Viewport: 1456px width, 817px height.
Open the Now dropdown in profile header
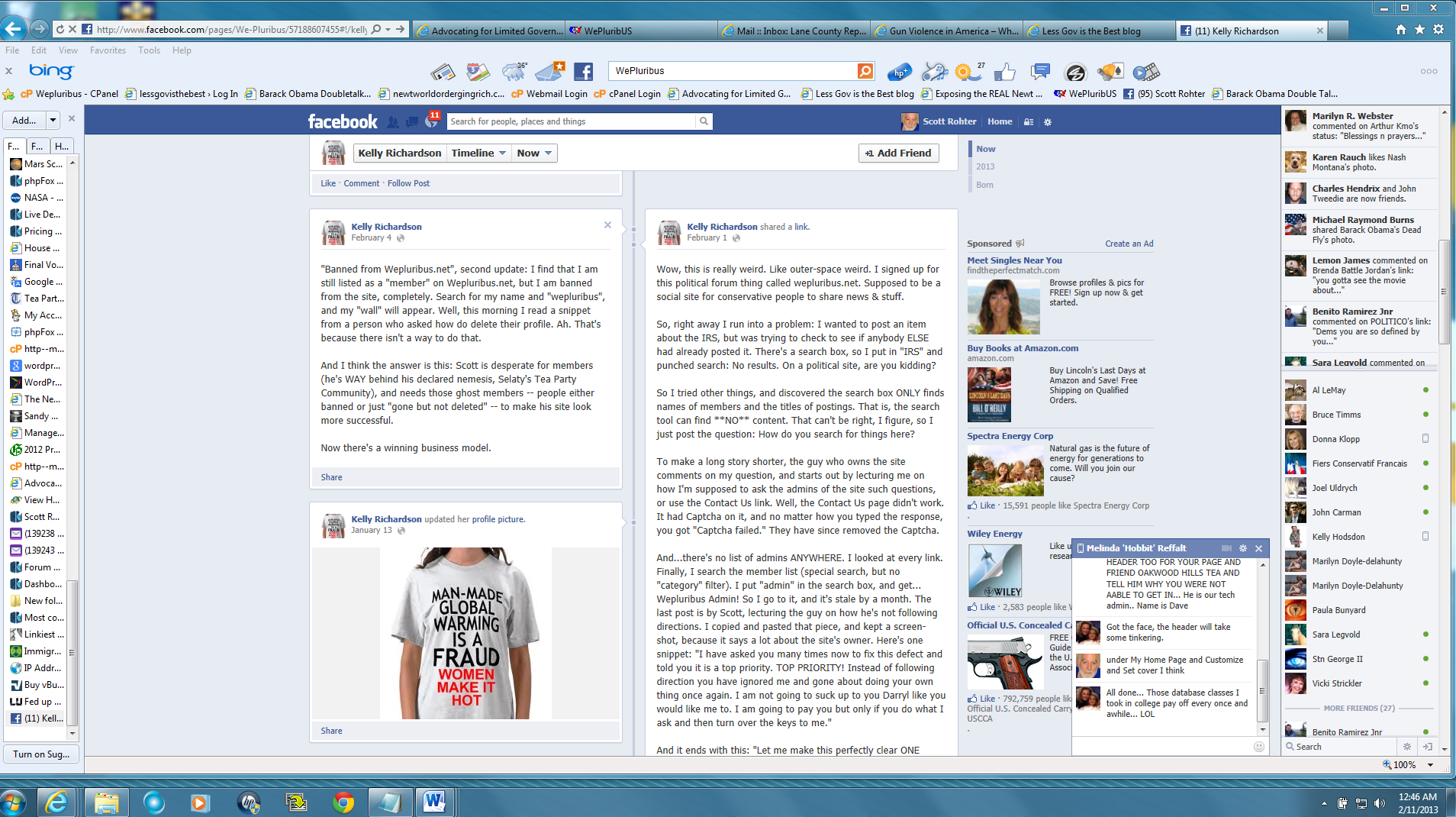coord(534,153)
